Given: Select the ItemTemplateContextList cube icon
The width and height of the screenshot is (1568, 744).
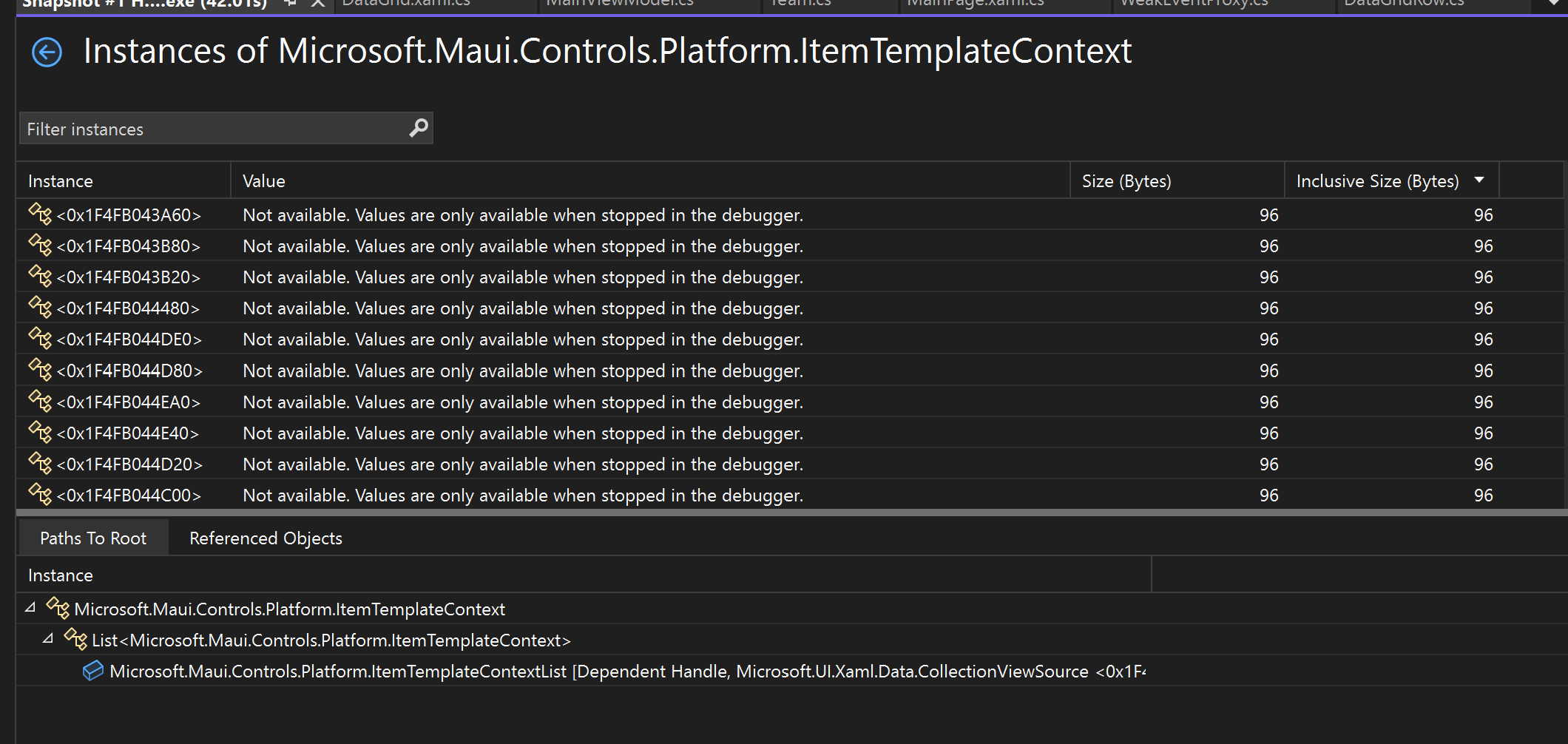Looking at the screenshot, I should click(92, 671).
